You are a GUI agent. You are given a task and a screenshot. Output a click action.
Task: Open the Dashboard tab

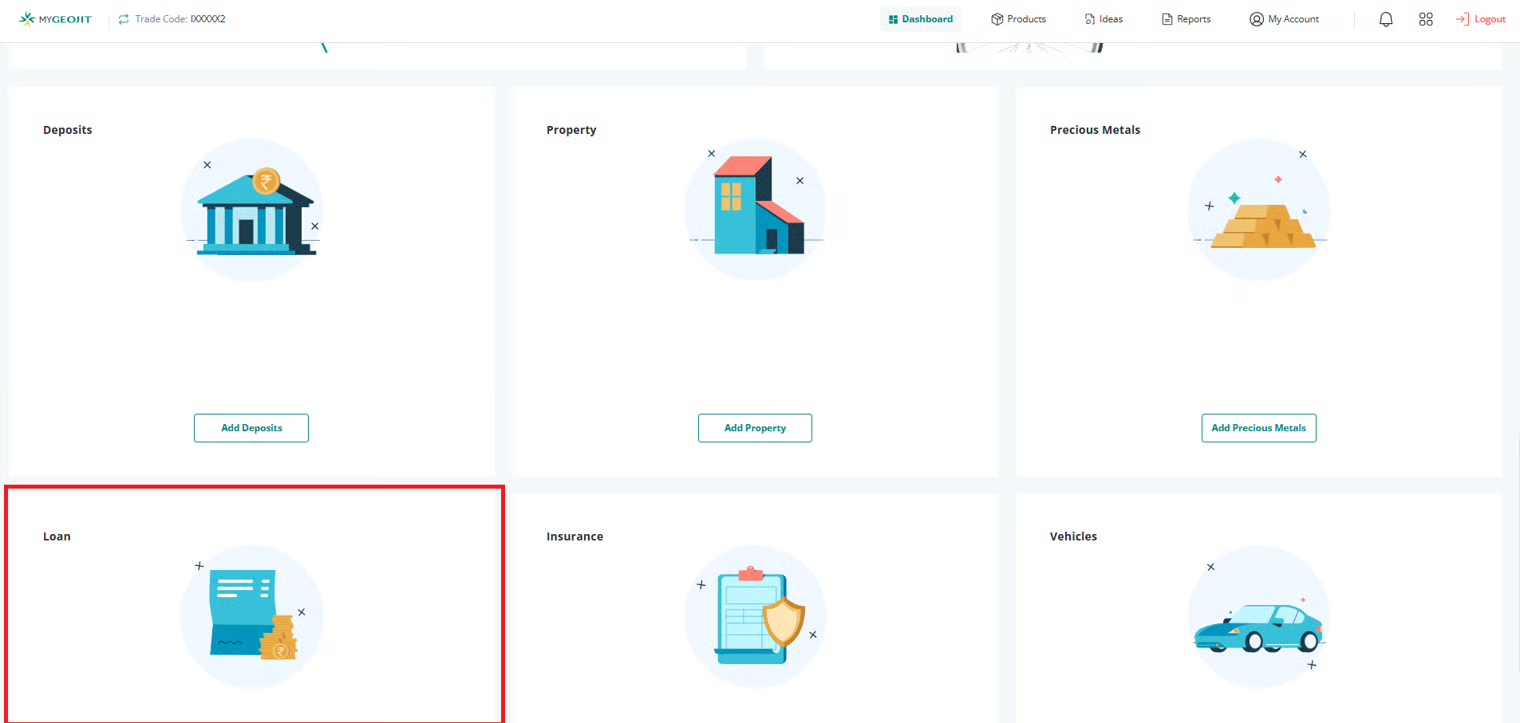click(x=920, y=19)
